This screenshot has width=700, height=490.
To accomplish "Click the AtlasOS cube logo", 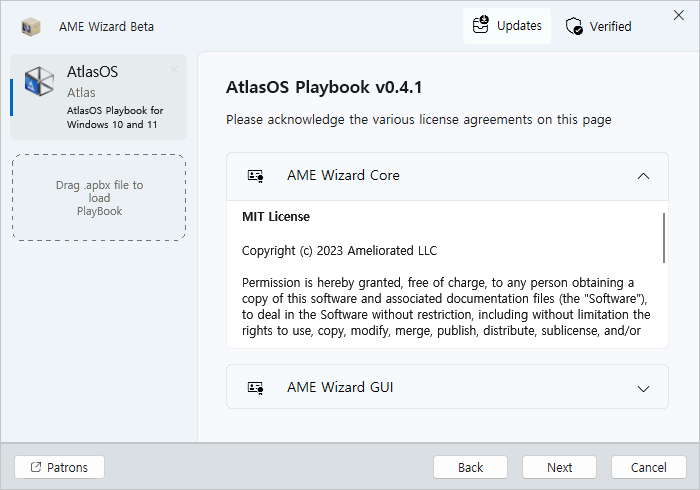I will [39, 81].
